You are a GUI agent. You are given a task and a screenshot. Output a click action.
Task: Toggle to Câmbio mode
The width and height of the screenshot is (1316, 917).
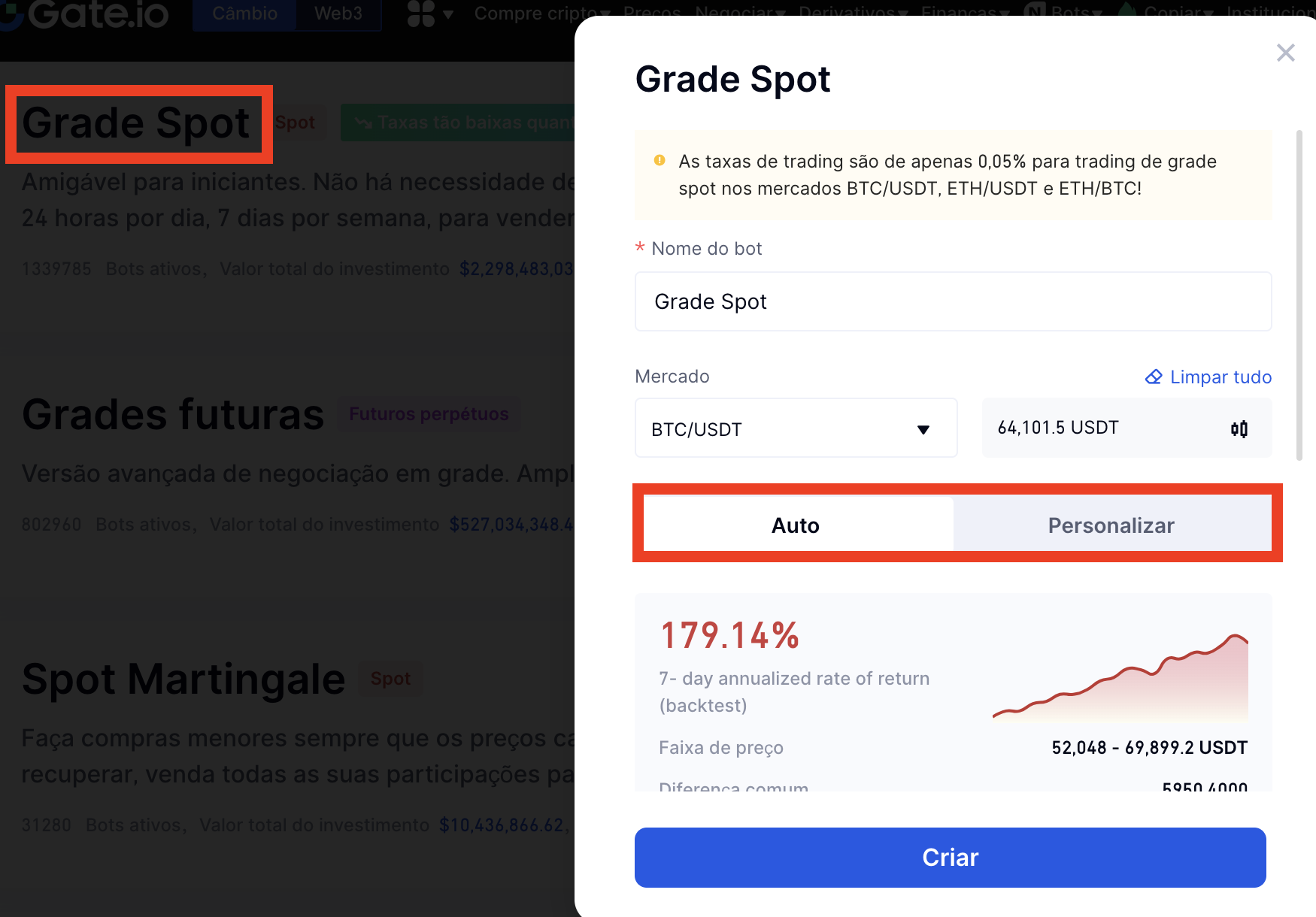click(244, 14)
